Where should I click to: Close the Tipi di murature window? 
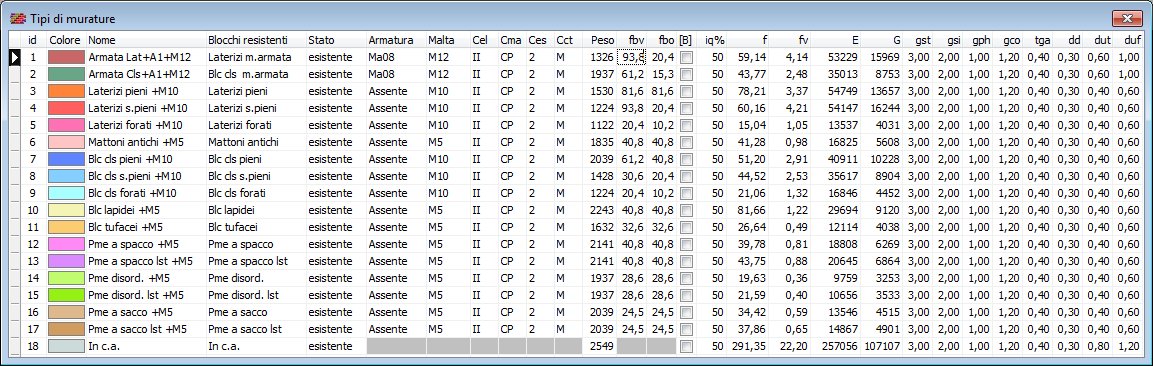click(1127, 18)
